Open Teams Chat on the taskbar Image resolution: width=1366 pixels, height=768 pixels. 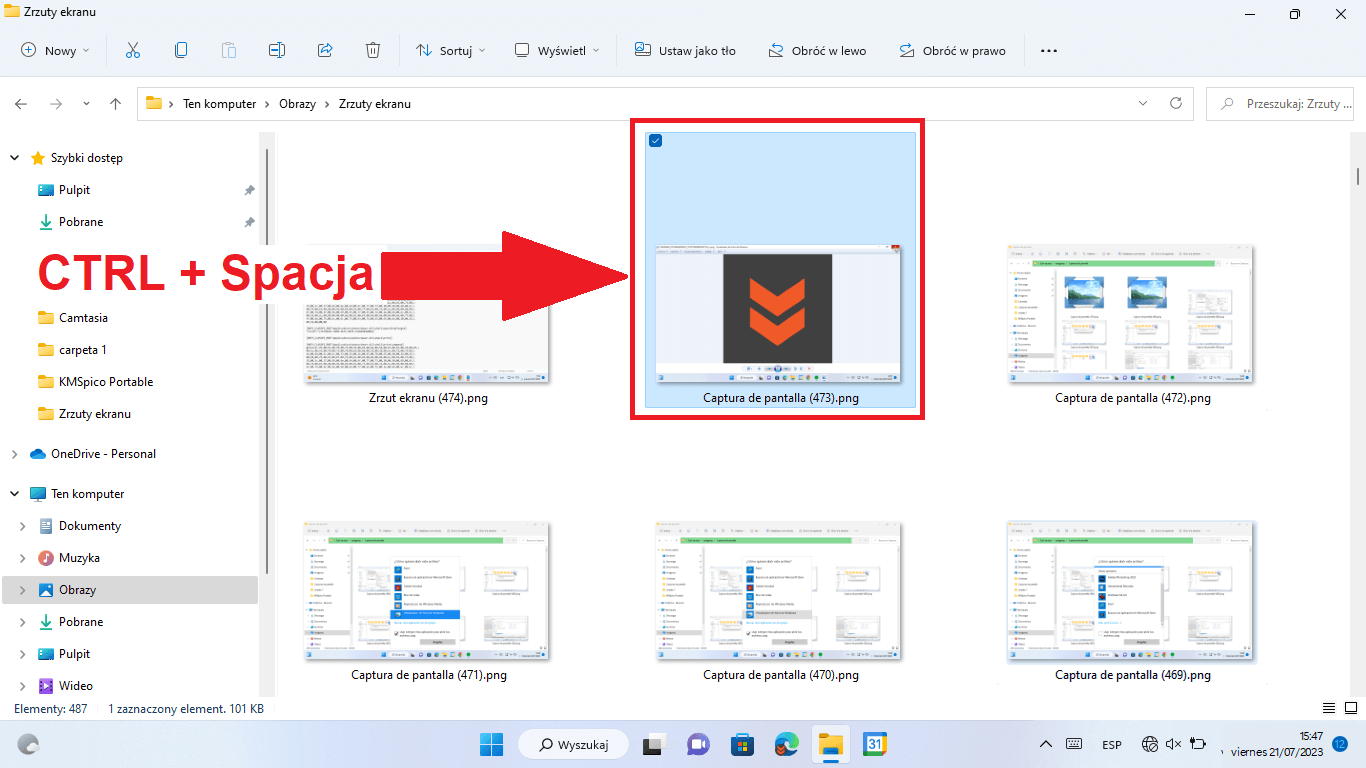point(698,744)
